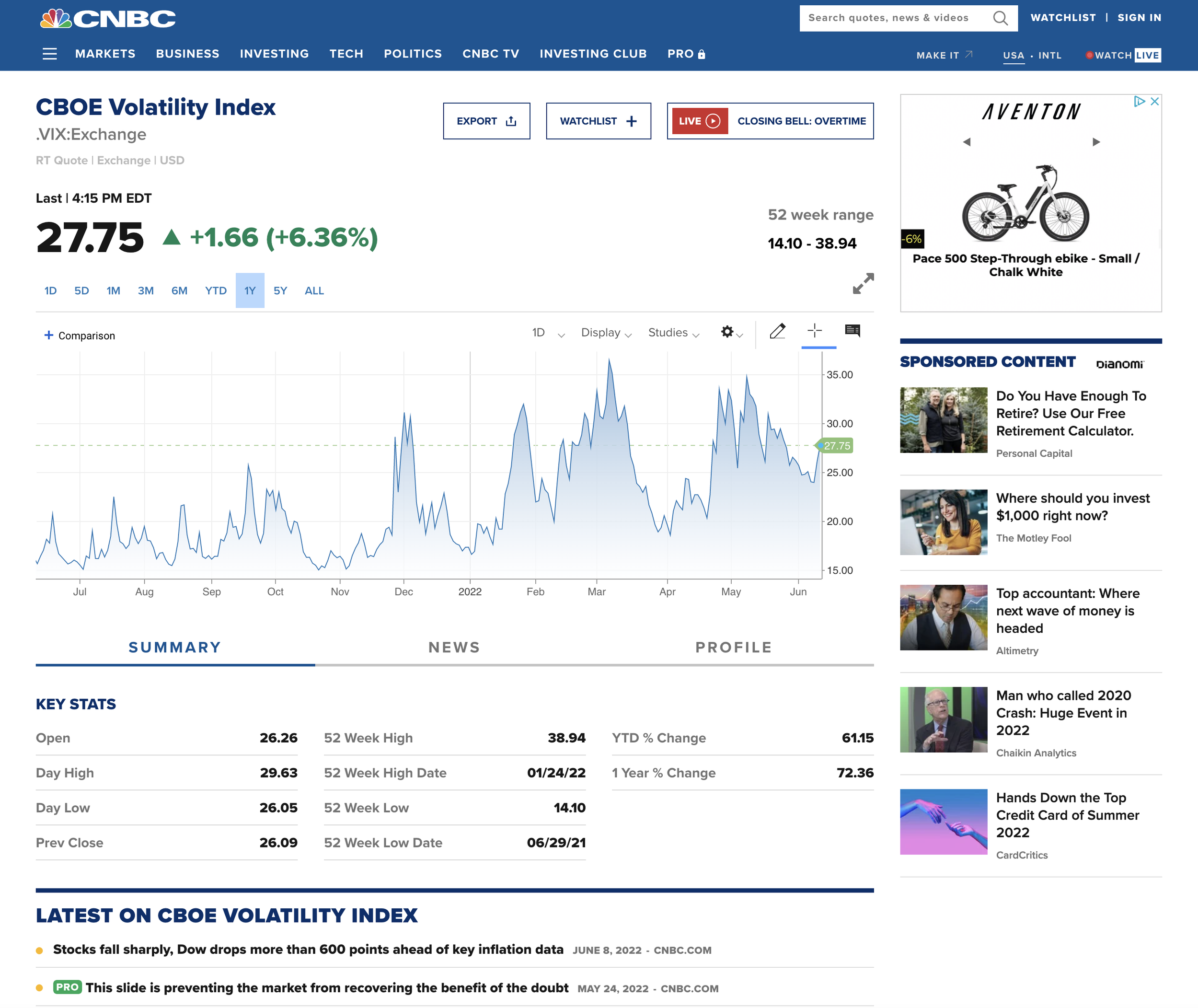The height and width of the screenshot is (1008, 1198).
Task: Open the hamburger navigation menu
Action: click(x=50, y=54)
